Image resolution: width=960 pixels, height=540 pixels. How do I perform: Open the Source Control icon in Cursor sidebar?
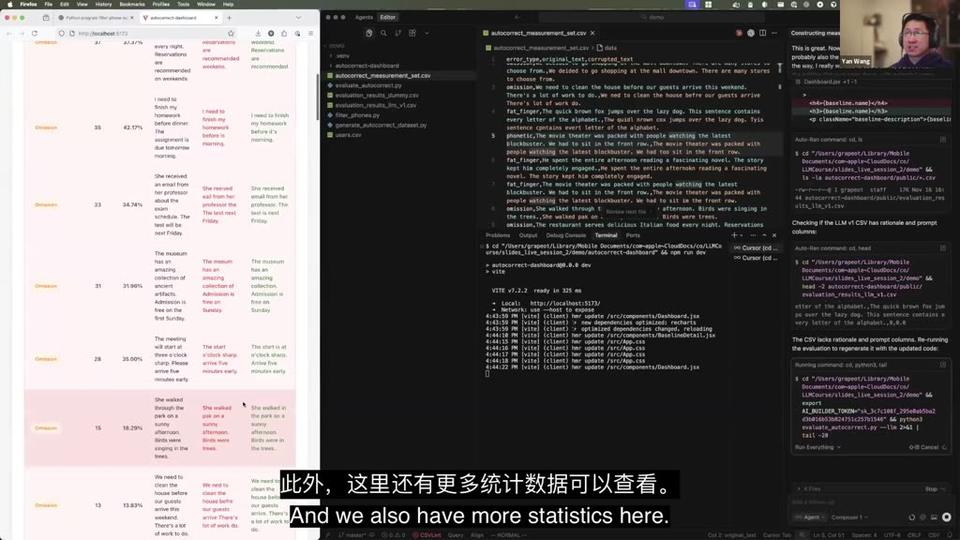[398, 33]
